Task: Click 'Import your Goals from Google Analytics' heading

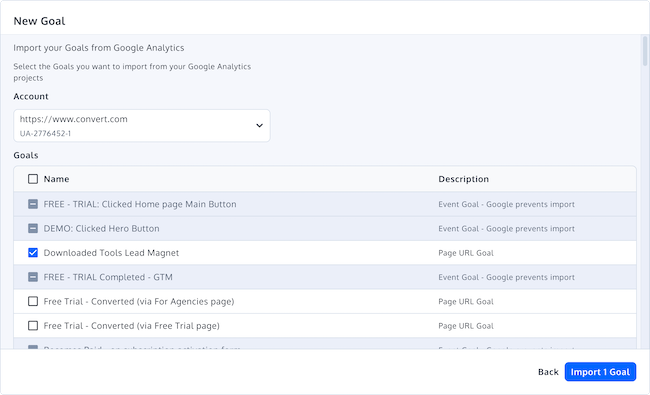Action: 99,48
